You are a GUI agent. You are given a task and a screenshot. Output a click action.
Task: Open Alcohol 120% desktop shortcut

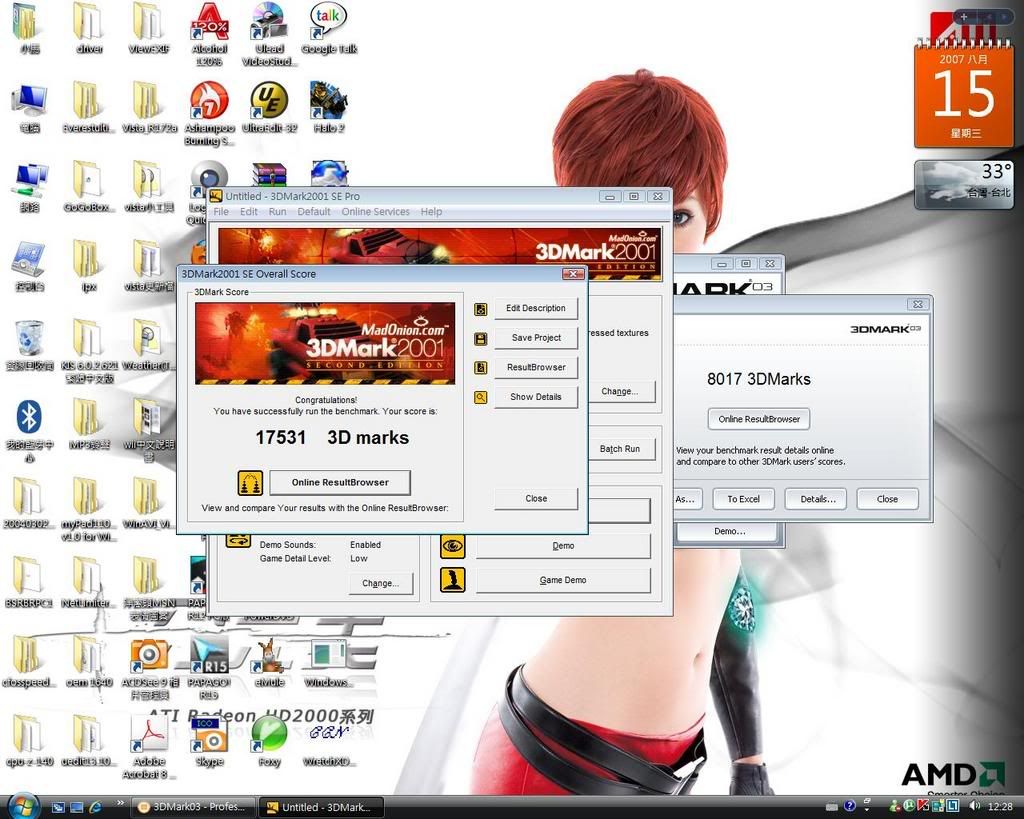[210, 34]
